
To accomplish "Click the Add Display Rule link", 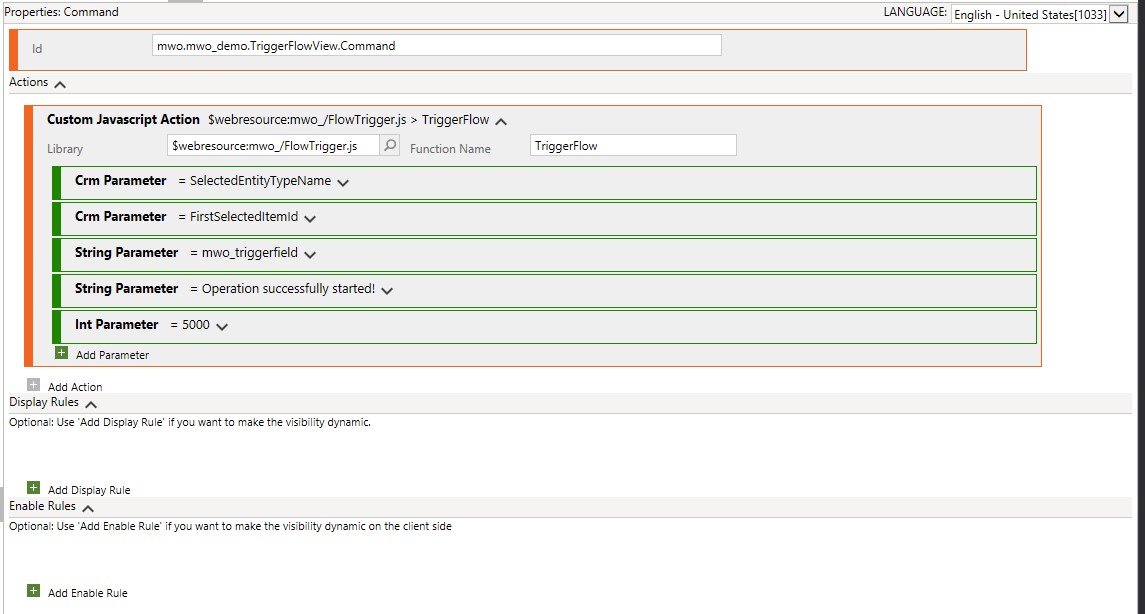I will (89, 490).
